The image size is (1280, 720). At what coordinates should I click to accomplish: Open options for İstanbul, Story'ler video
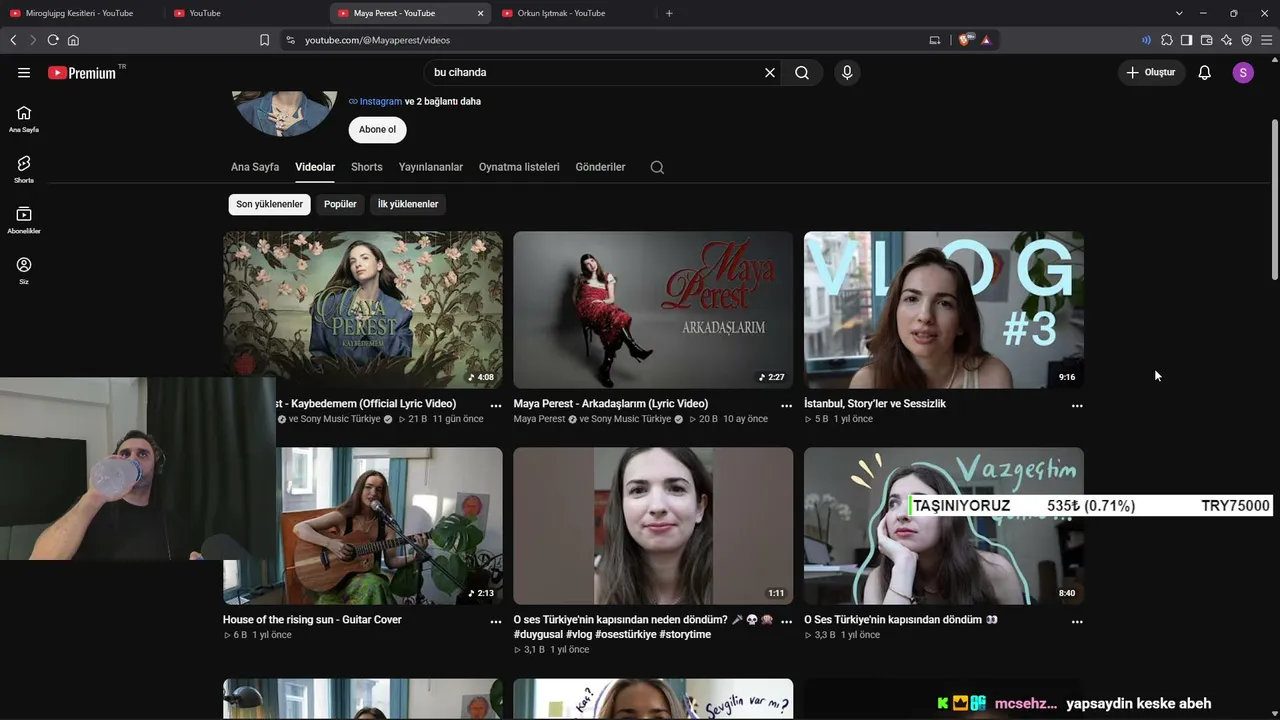point(1077,406)
